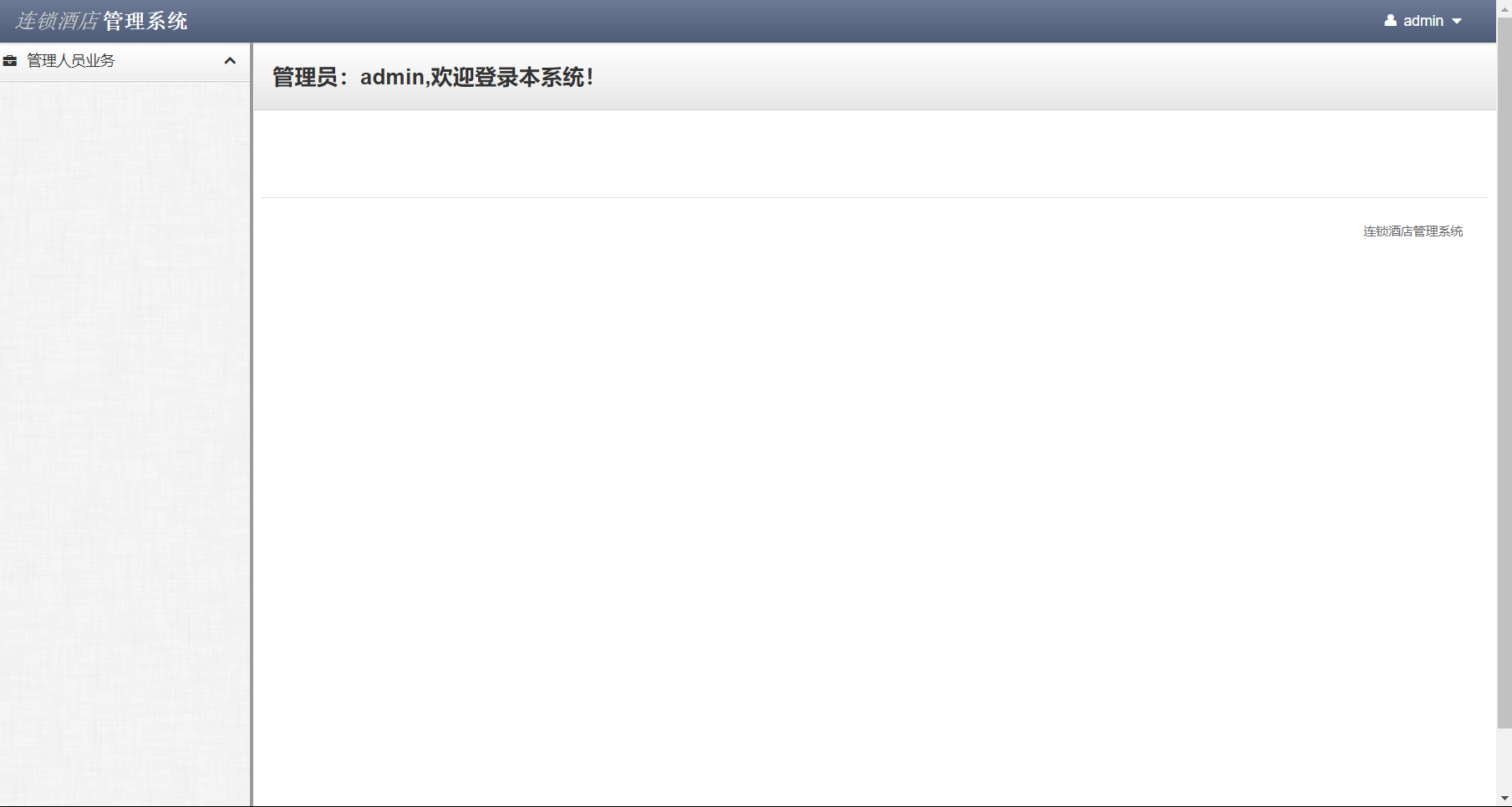Click the scrollbar track below the thumb
Viewport: 1512px width, 807px height.
1504,760
